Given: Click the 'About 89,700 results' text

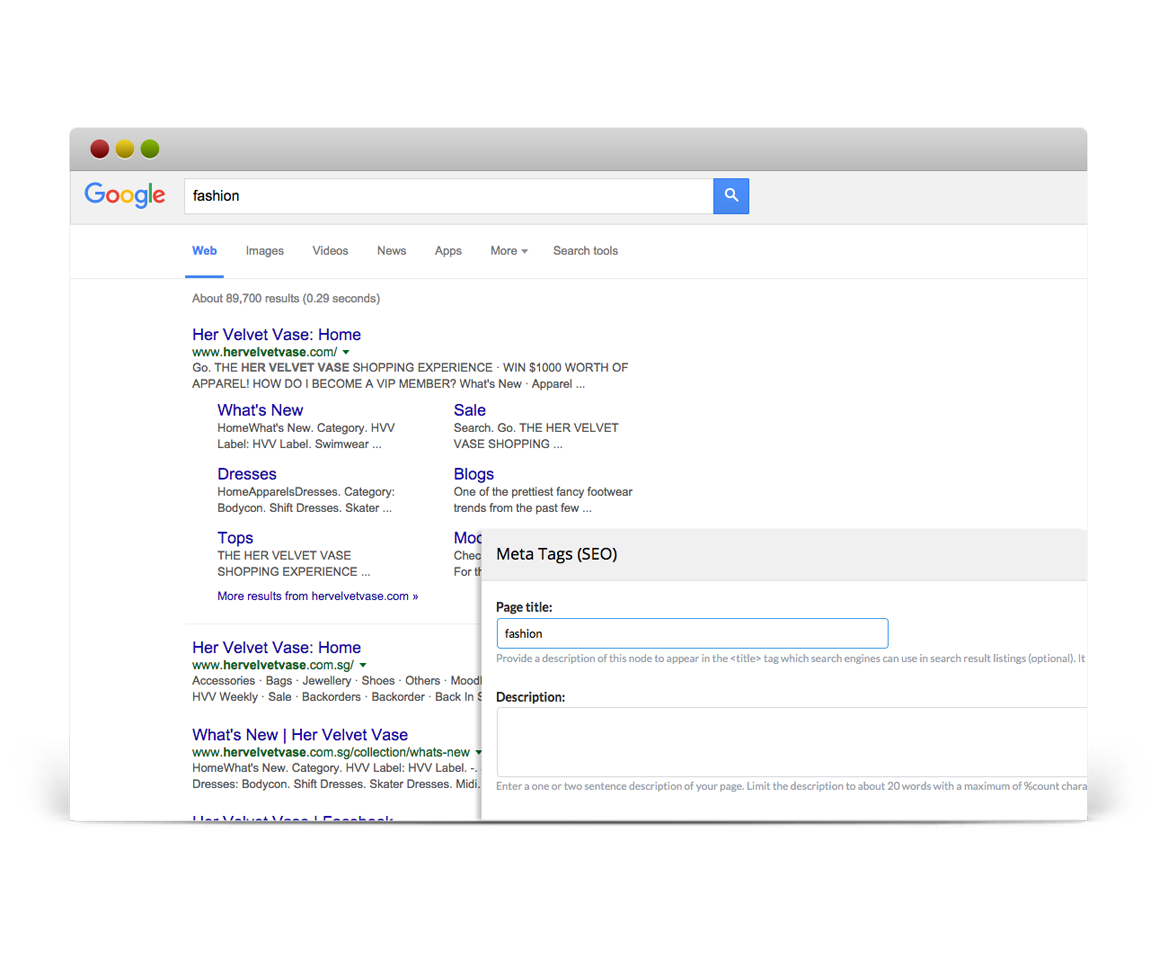Looking at the screenshot, I should click(x=286, y=298).
